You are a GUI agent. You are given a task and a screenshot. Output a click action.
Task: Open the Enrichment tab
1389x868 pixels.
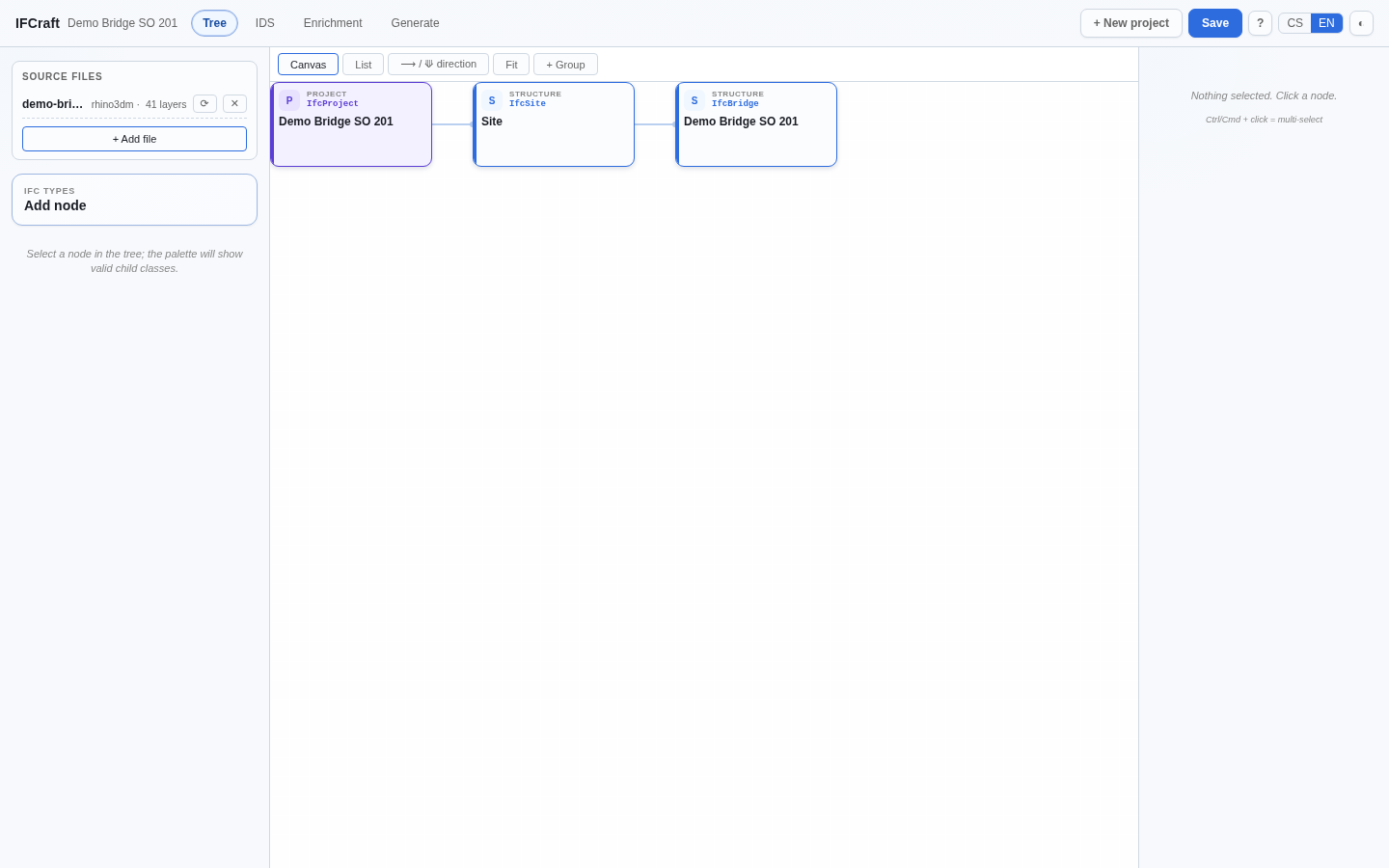click(333, 23)
